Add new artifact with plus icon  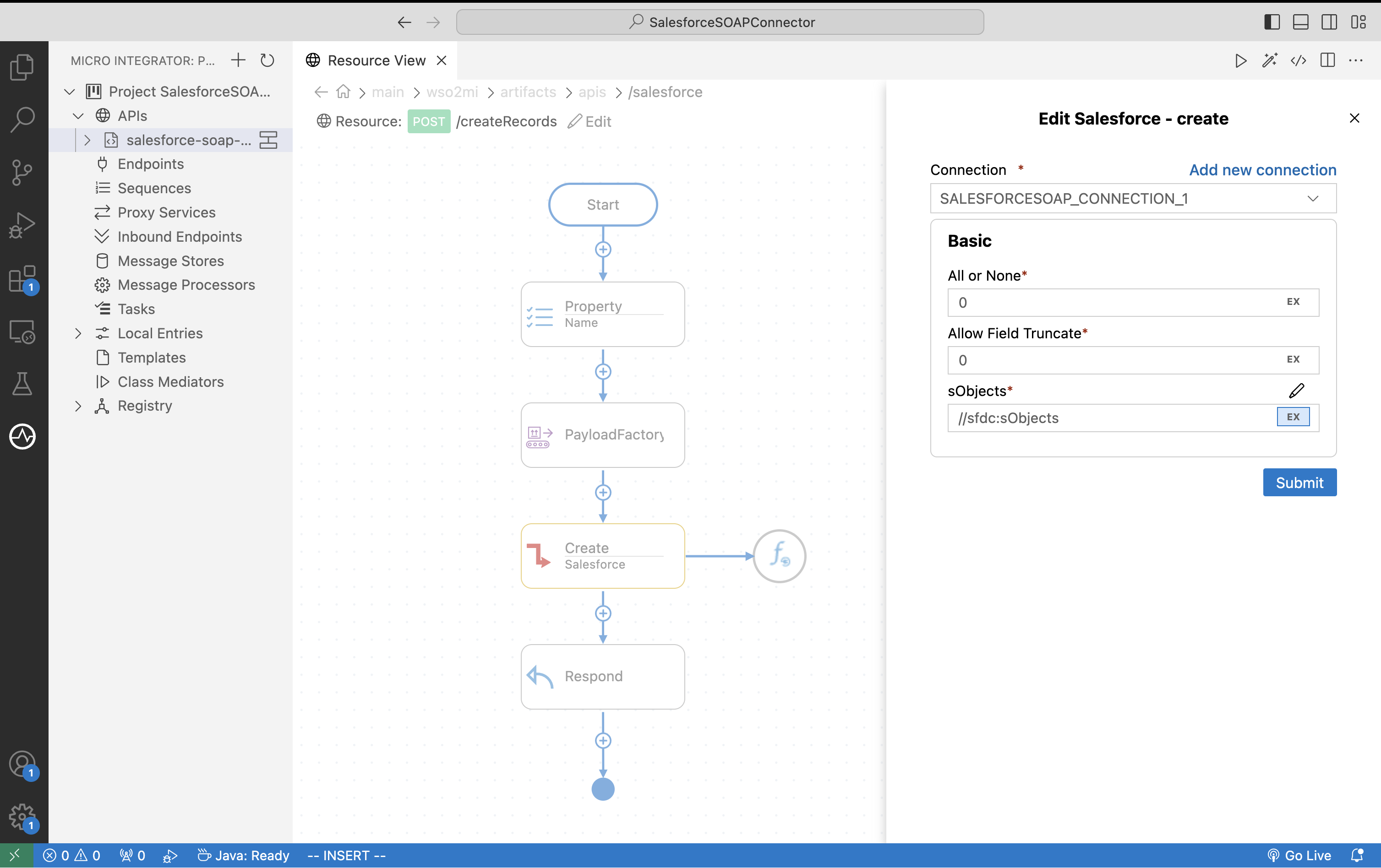click(238, 60)
